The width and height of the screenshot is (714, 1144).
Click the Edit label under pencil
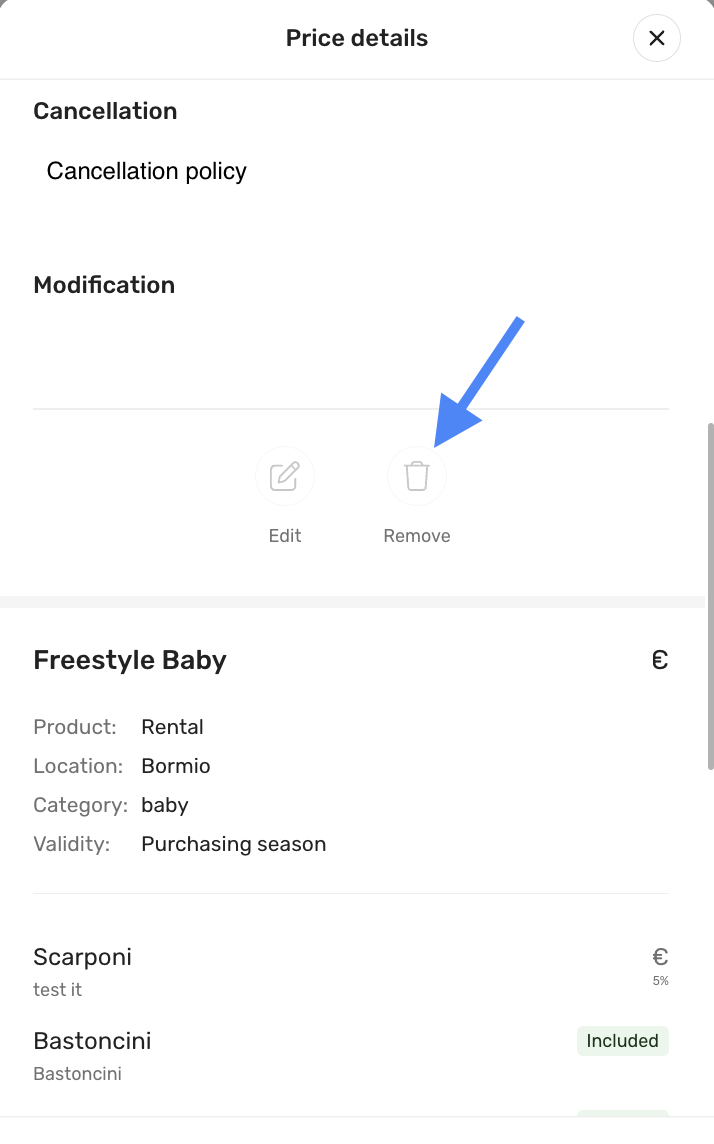285,536
